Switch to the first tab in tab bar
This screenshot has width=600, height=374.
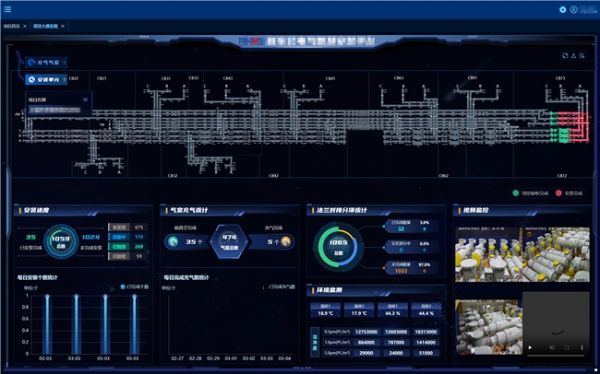pyautogui.click(x=11, y=26)
